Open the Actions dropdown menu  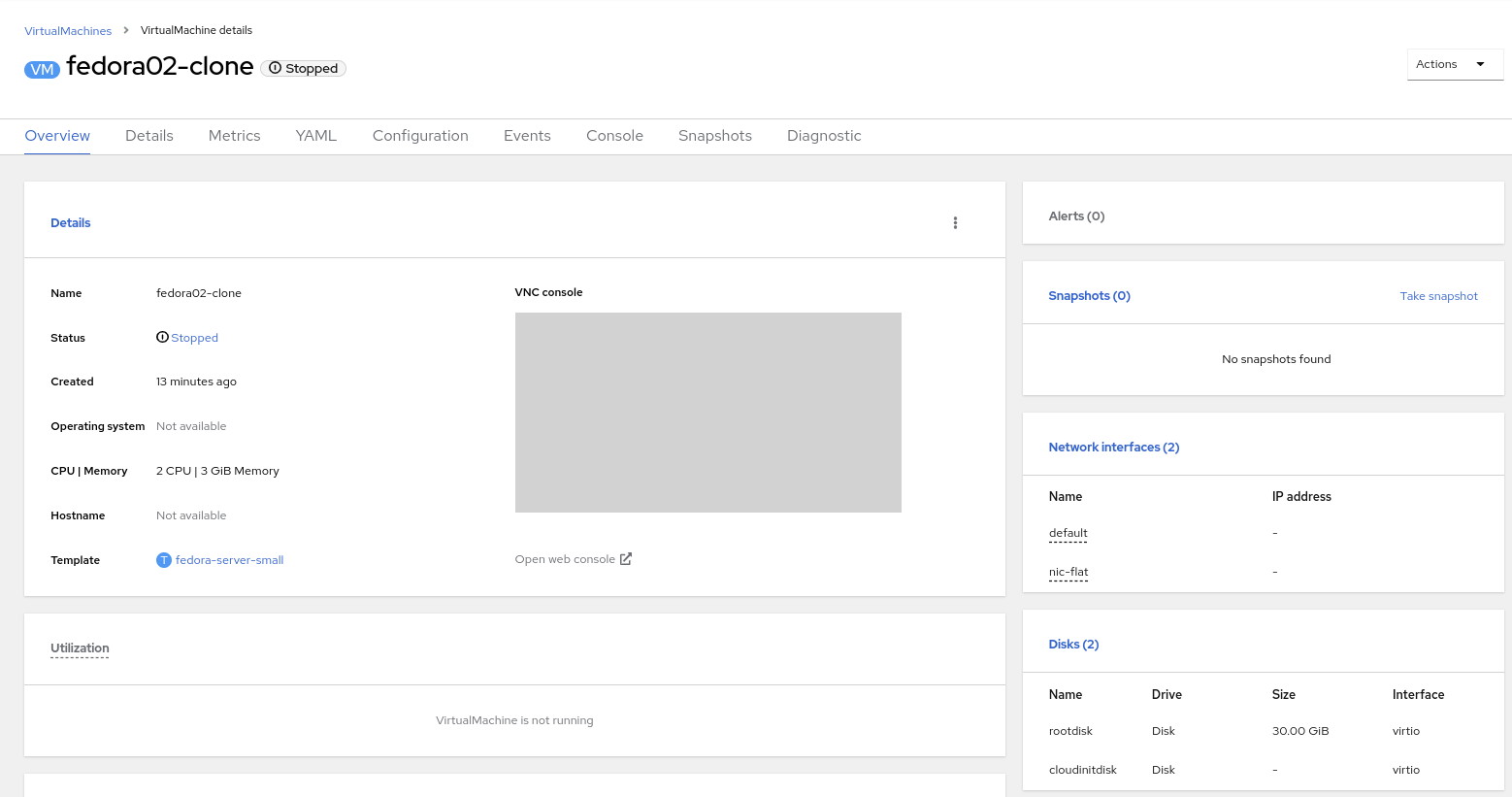pos(1453,64)
